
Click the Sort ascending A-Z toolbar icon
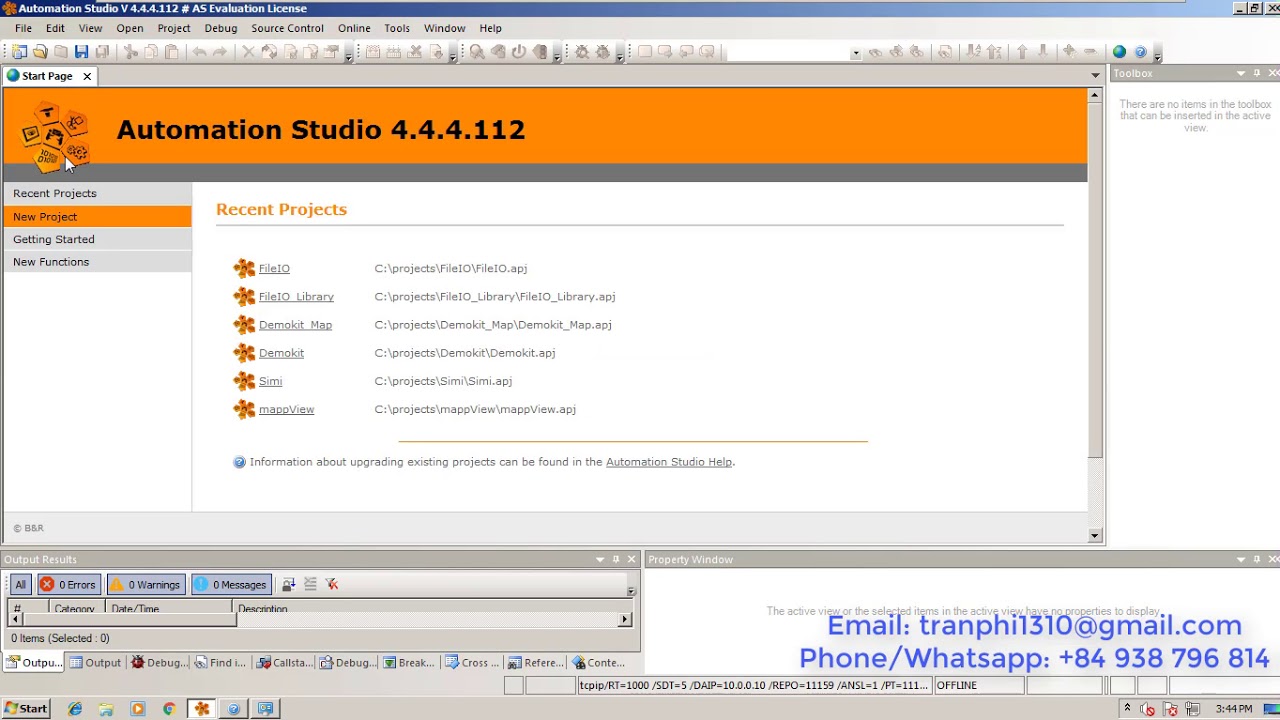(x=973, y=52)
